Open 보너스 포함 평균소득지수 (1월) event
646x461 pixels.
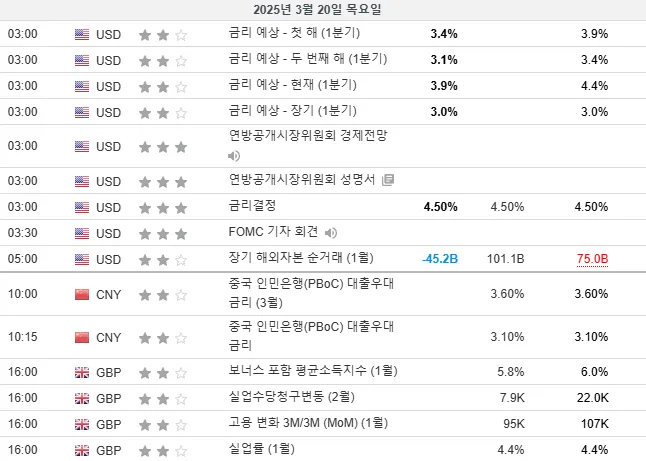[313, 371]
